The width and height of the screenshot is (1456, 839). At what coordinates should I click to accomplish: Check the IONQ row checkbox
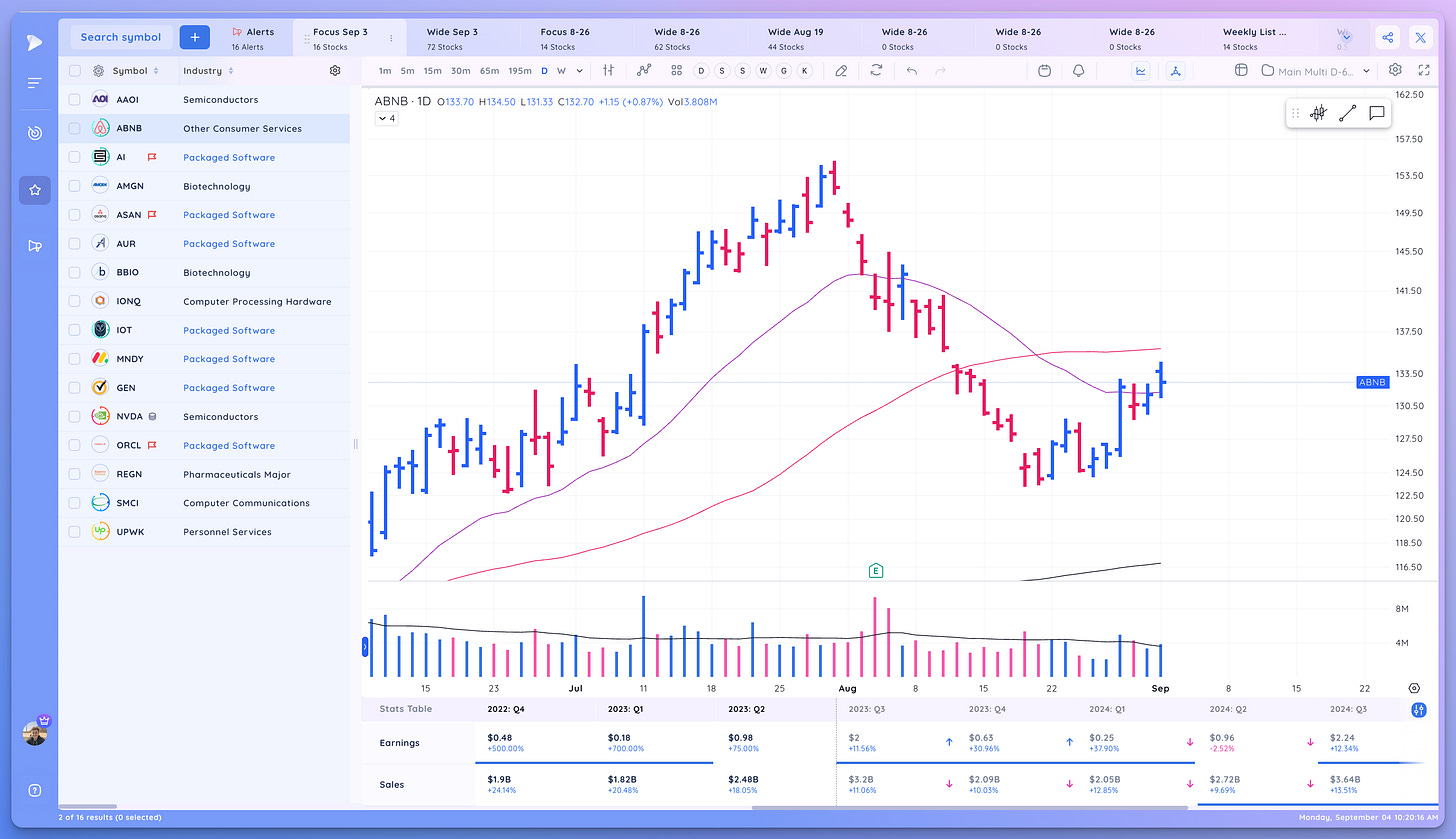click(74, 301)
